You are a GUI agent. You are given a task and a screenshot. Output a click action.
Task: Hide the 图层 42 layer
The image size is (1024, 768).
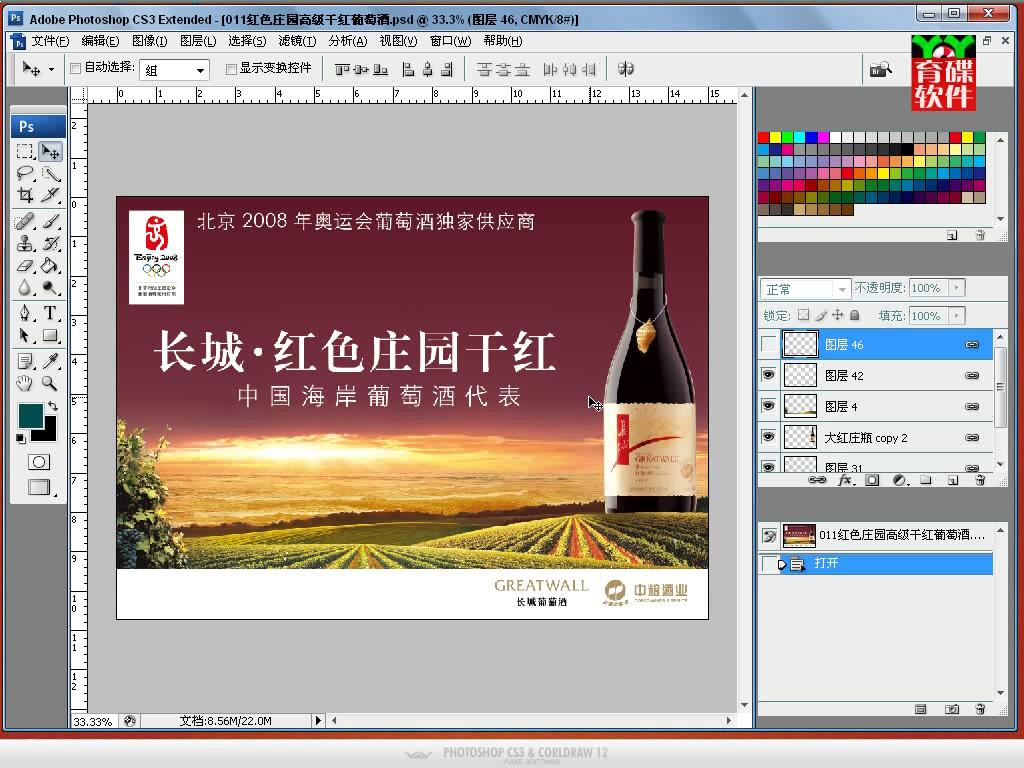point(769,375)
